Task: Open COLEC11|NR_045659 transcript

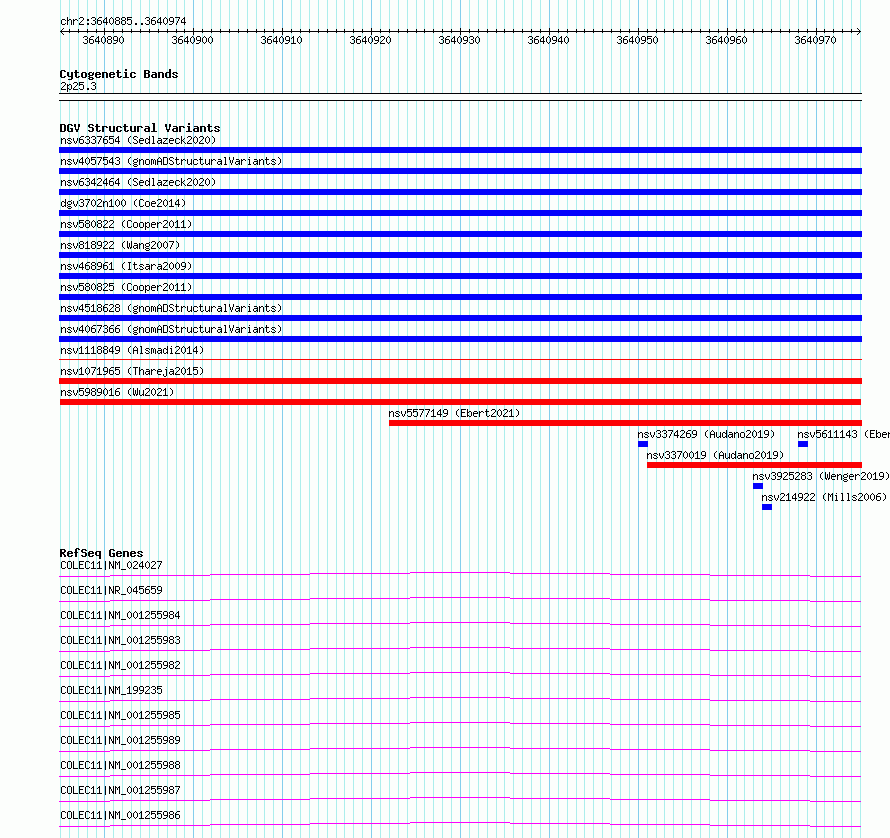Action: 111,590
